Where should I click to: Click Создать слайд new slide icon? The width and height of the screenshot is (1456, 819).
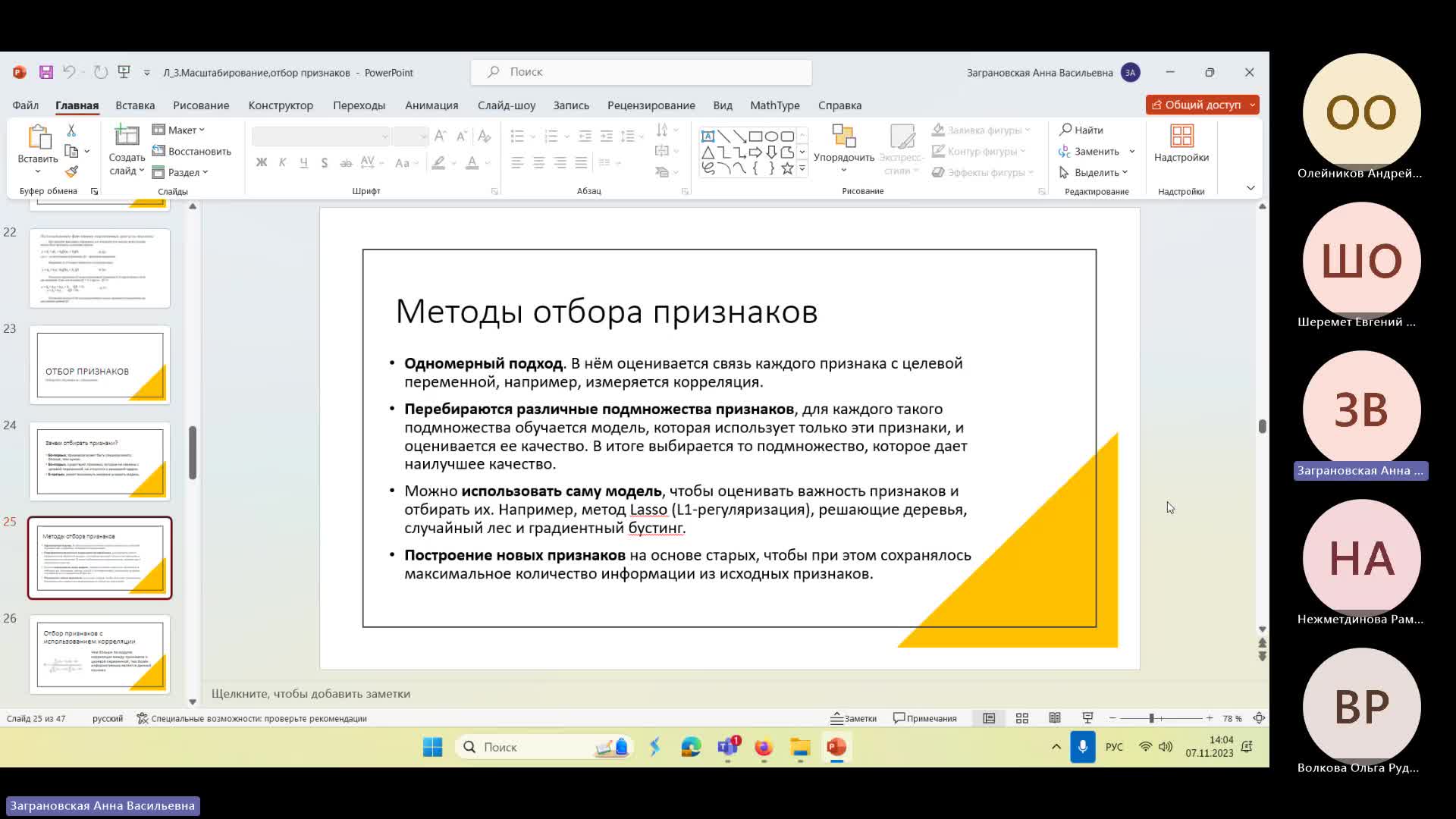coord(126,136)
